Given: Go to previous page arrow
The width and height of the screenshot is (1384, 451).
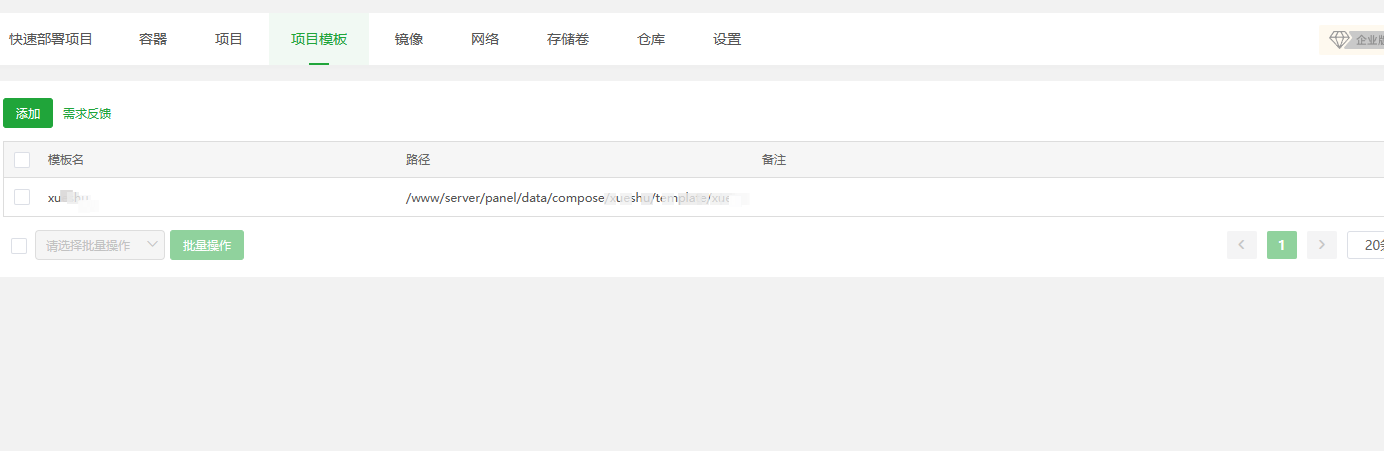Looking at the screenshot, I should coord(1242,245).
